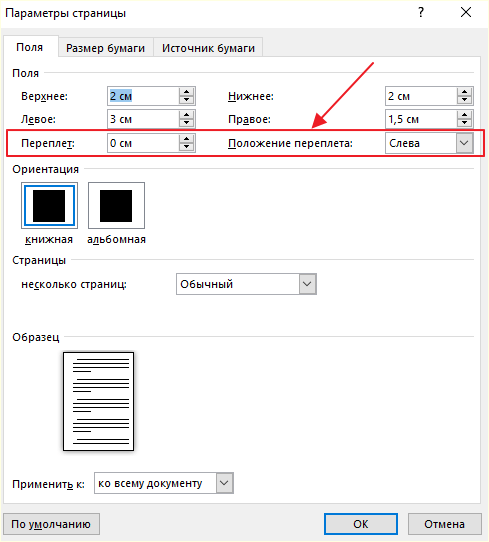Increase Верхнее margin with up arrow
This screenshot has width=489, height=542.
[x=187, y=92]
